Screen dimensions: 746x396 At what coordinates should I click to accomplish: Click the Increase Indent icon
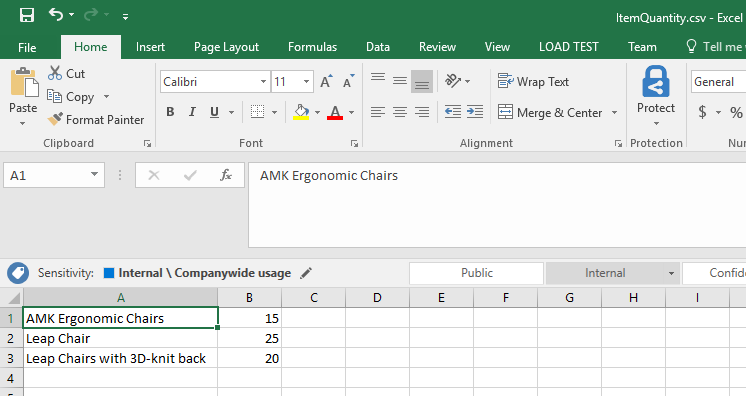(x=475, y=112)
